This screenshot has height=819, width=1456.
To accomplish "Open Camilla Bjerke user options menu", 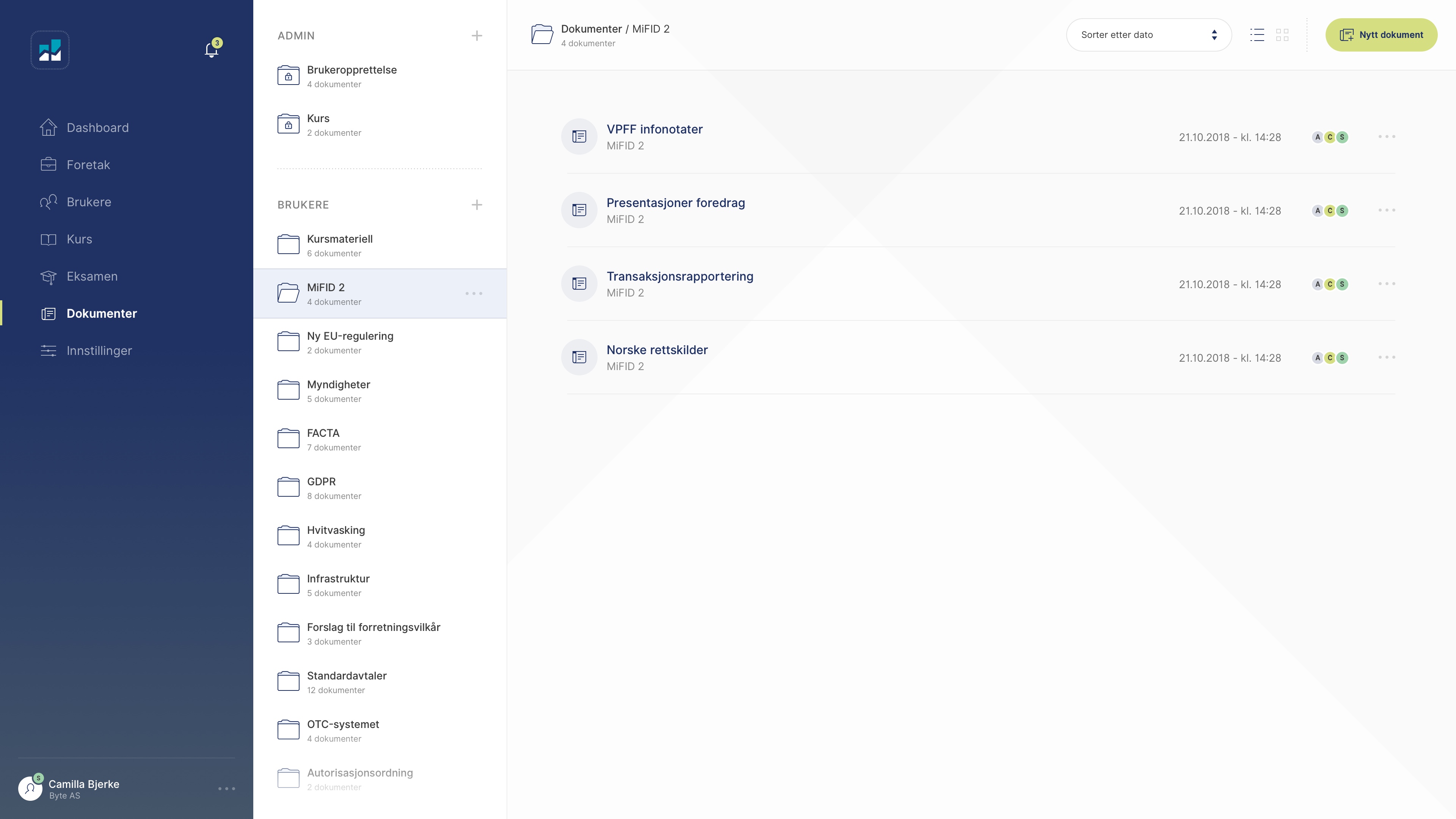I will click(227, 789).
